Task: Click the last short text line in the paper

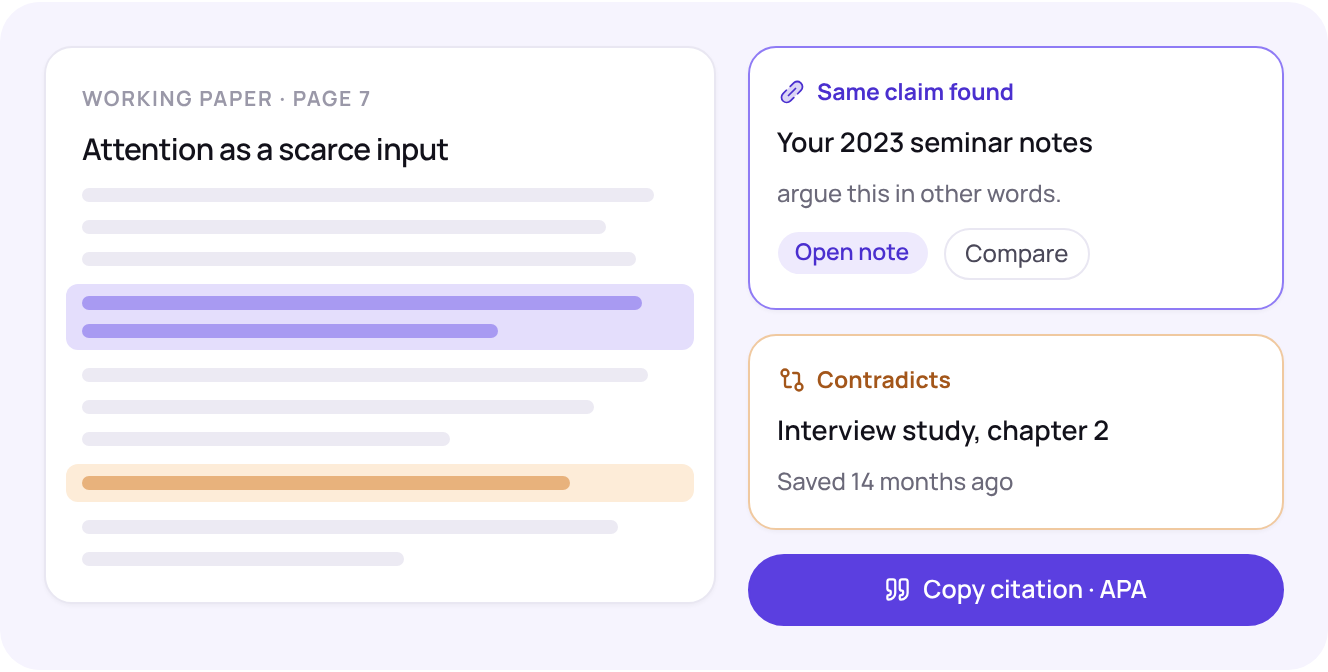Action: tap(243, 559)
